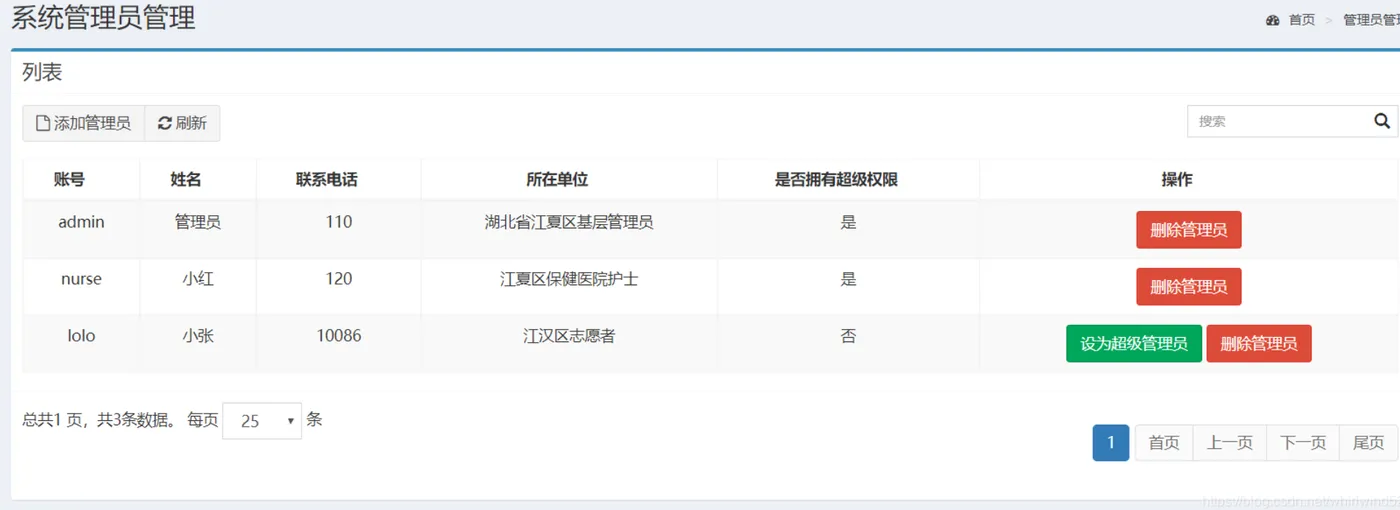Go to pagination page 1
1400x510 pixels.
[x=1111, y=443]
